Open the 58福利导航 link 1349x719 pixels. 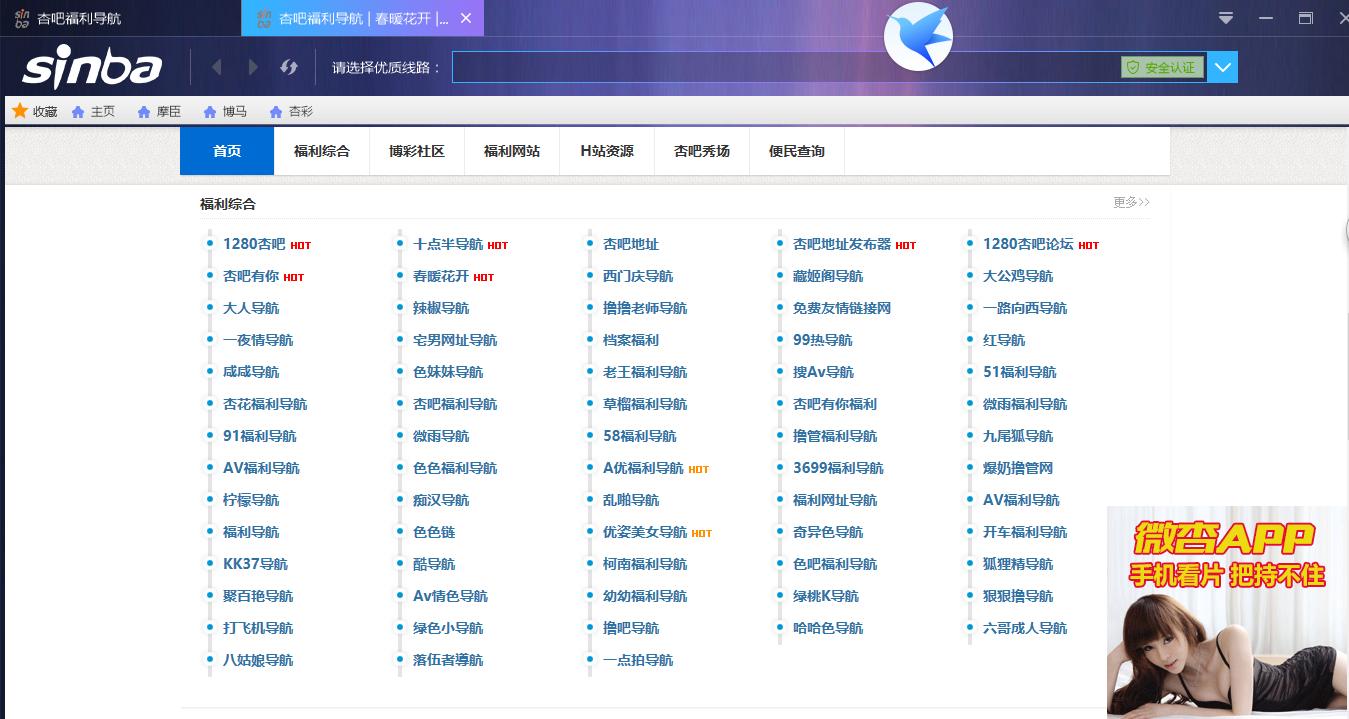click(x=640, y=436)
